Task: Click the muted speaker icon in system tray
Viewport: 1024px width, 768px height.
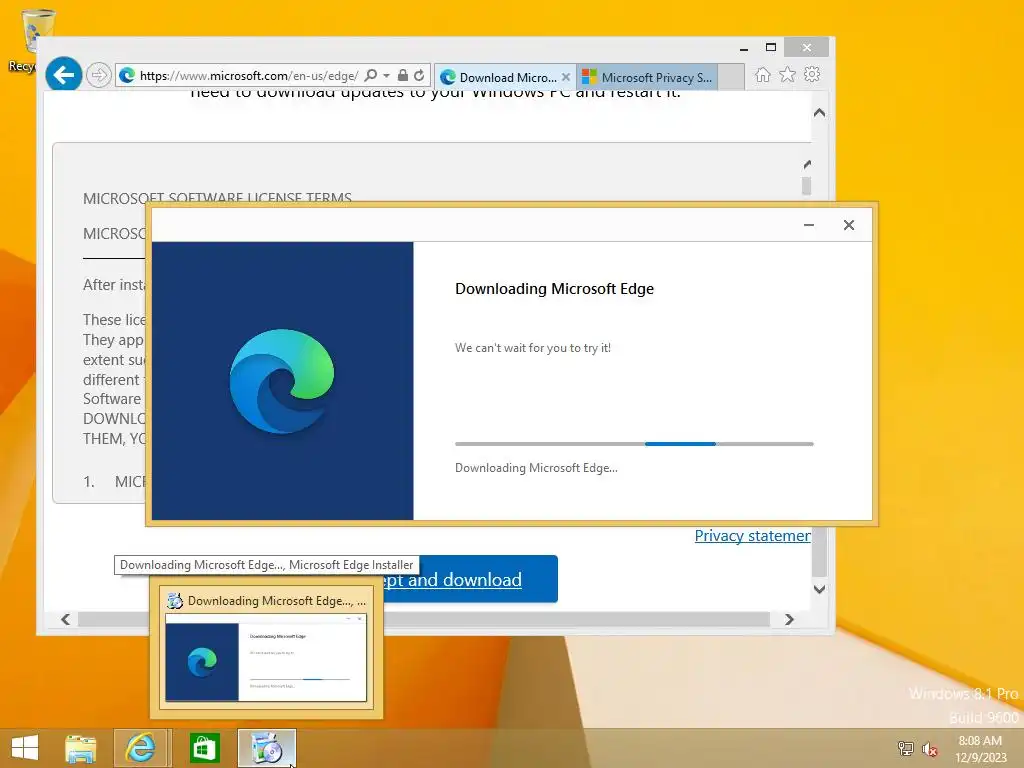Action: click(x=930, y=749)
